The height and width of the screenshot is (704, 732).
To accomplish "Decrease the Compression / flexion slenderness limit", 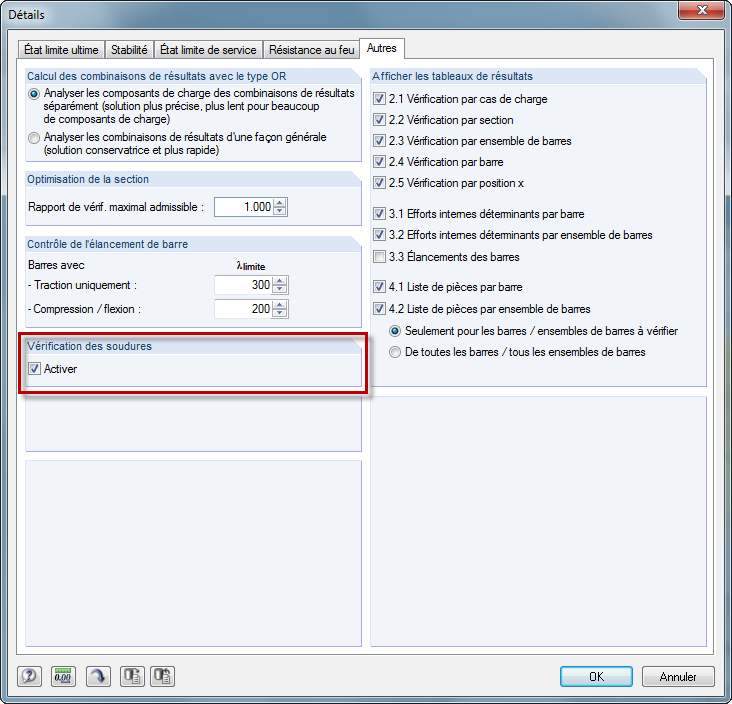I will (280, 313).
